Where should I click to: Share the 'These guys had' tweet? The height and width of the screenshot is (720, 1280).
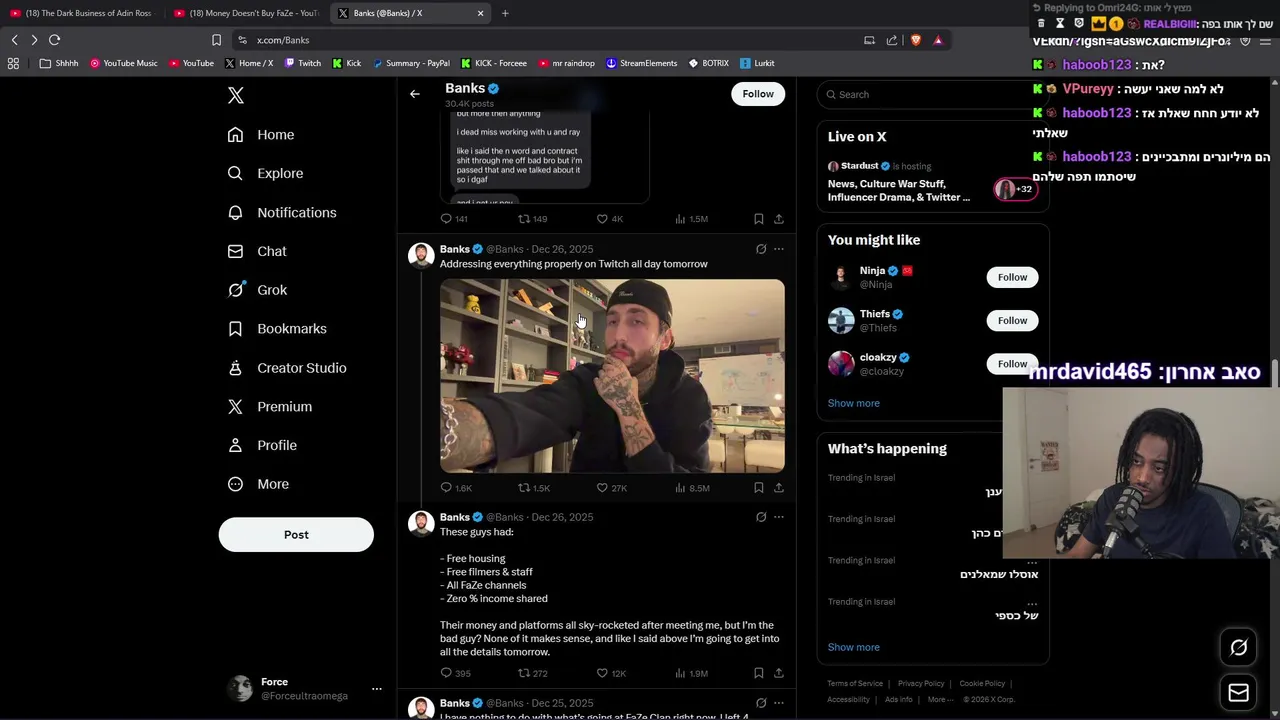point(779,674)
